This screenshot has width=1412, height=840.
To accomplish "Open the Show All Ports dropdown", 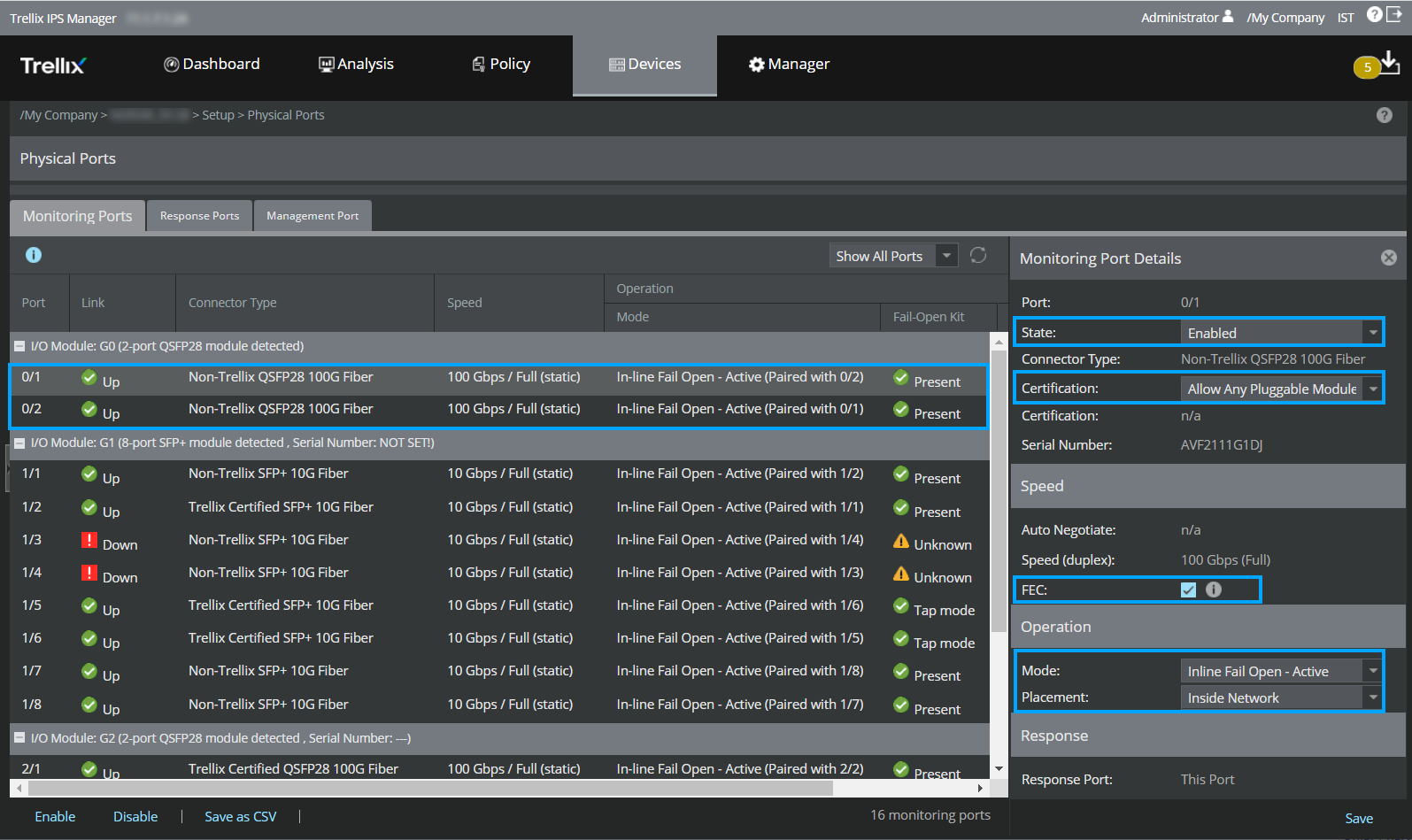I will click(893, 256).
